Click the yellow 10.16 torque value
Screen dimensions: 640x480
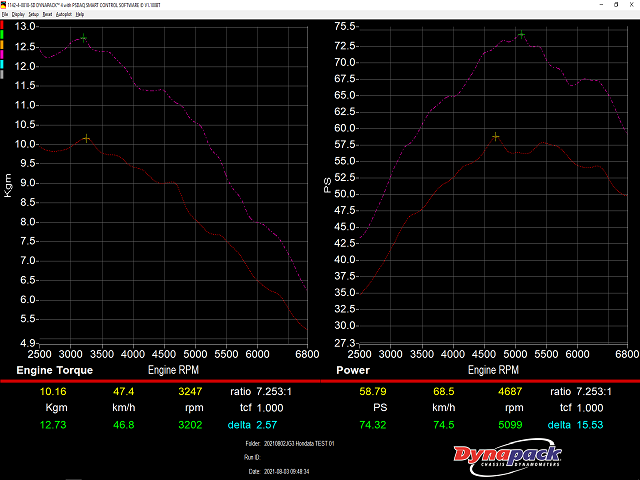tap(53, 392)
